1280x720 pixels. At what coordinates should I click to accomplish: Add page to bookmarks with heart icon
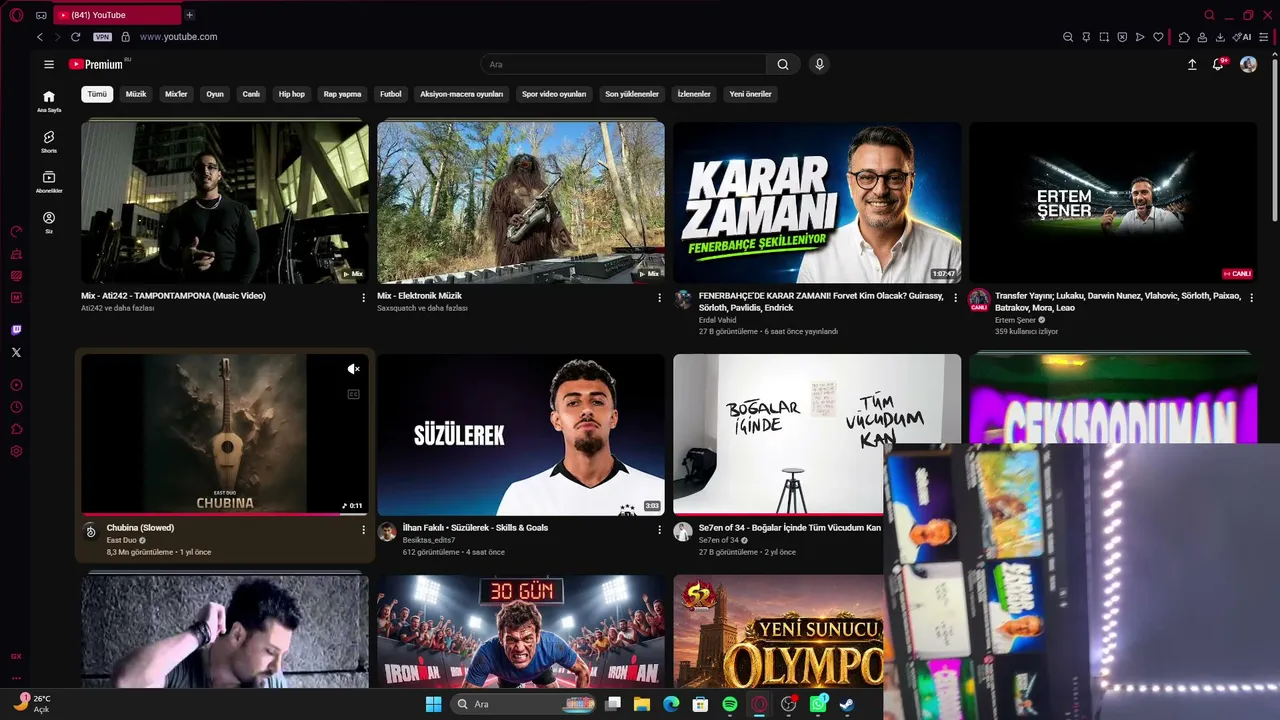(x=1158, y=37)
